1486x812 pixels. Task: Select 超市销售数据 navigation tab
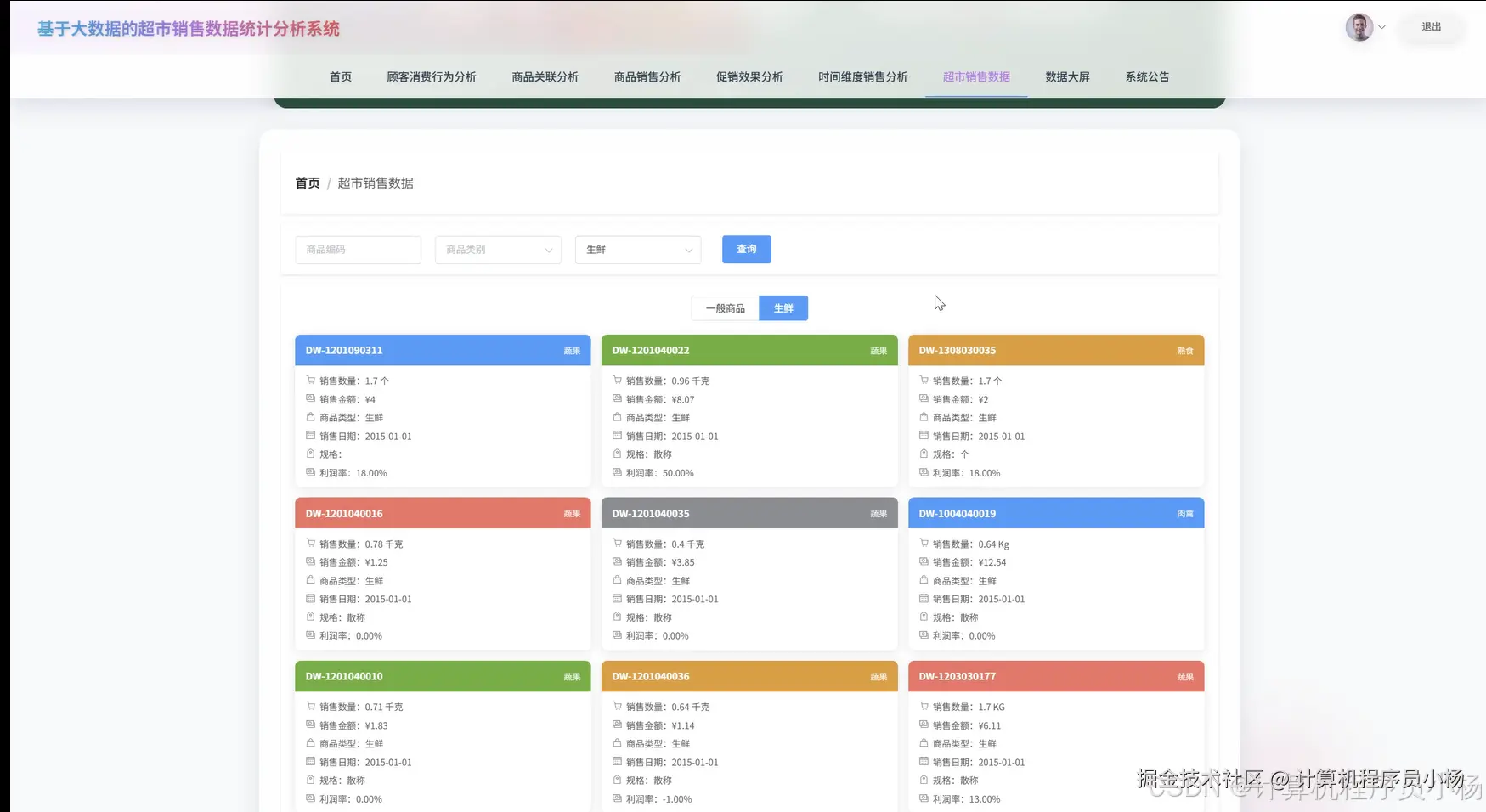(976, 77)
